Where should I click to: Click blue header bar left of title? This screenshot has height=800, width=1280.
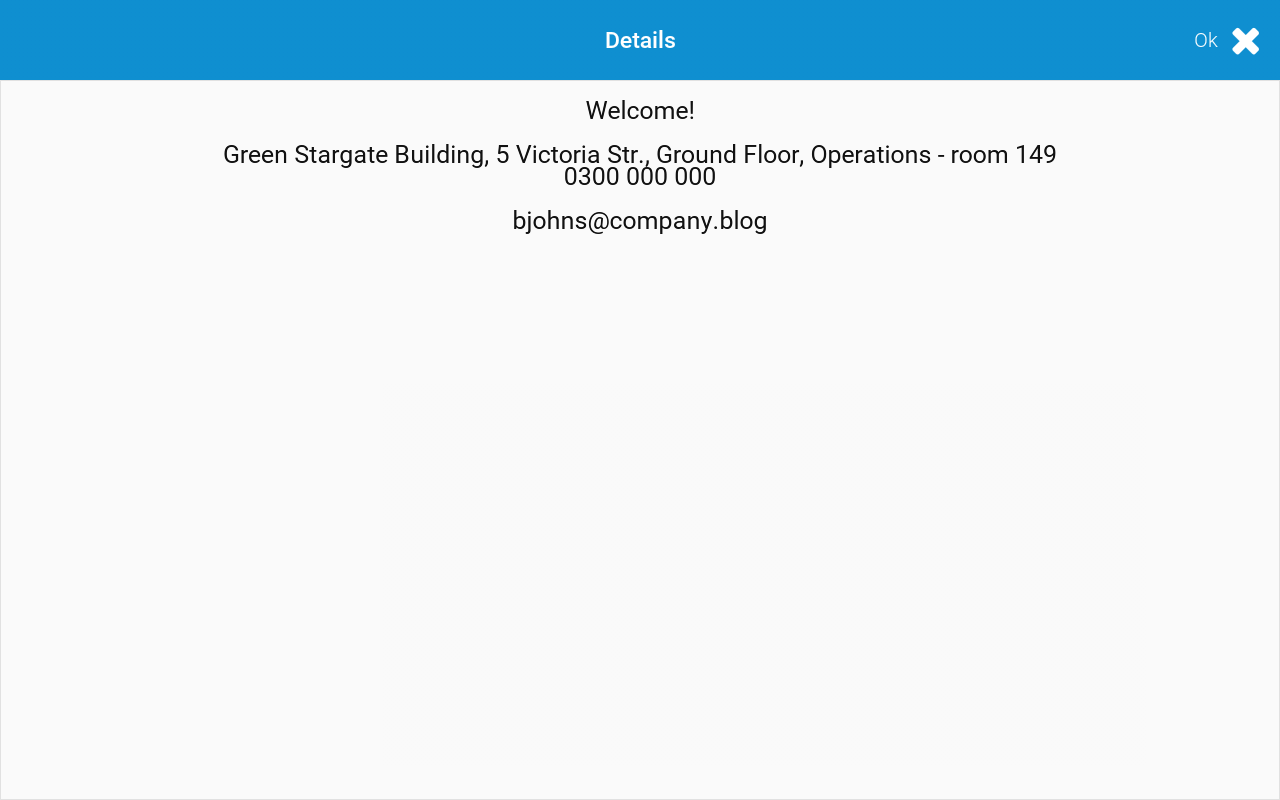click(300, 41)
